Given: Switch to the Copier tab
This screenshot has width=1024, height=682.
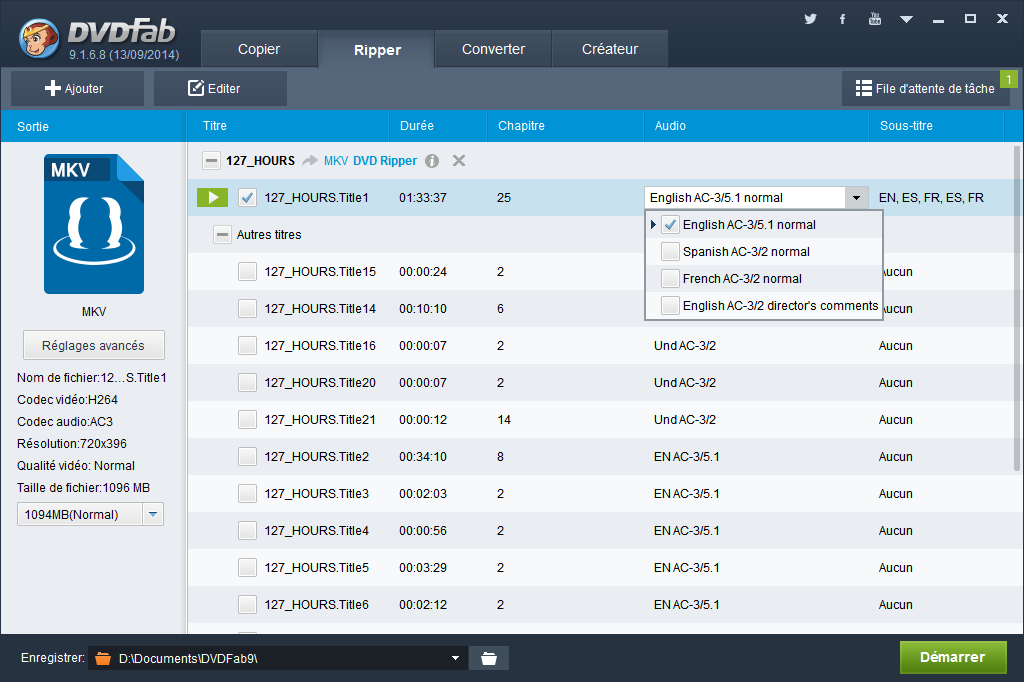Looking at the screenshot, I should coord(259,49).
